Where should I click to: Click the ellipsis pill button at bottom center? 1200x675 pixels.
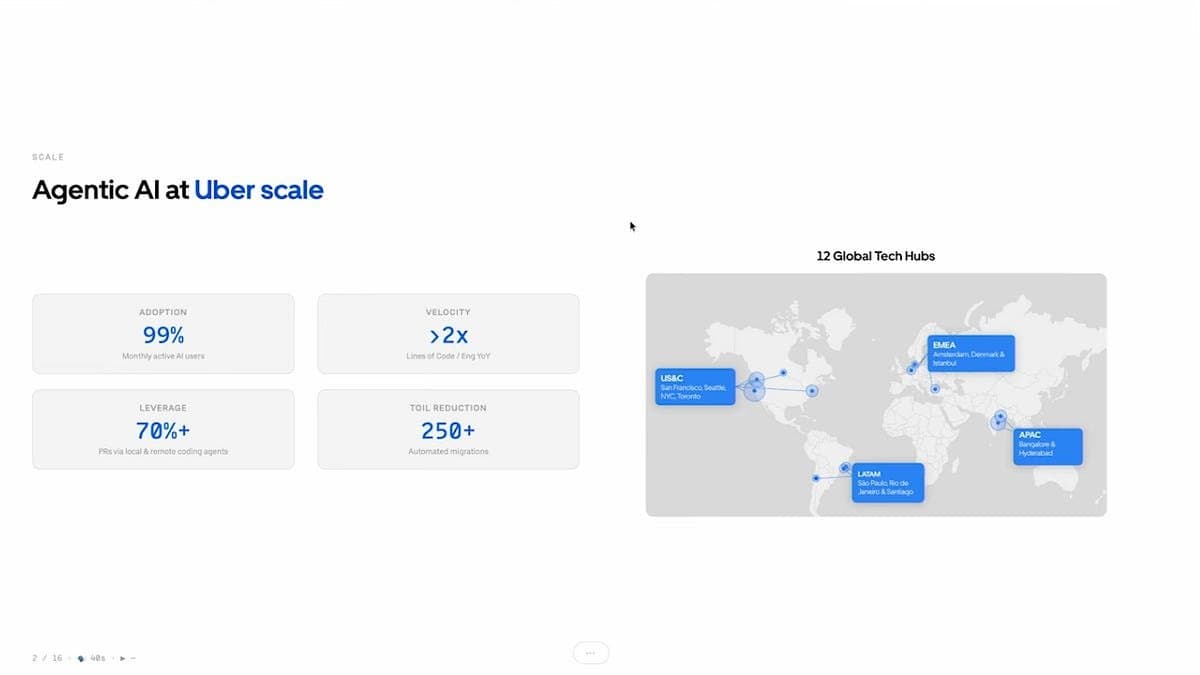(591, 653)
